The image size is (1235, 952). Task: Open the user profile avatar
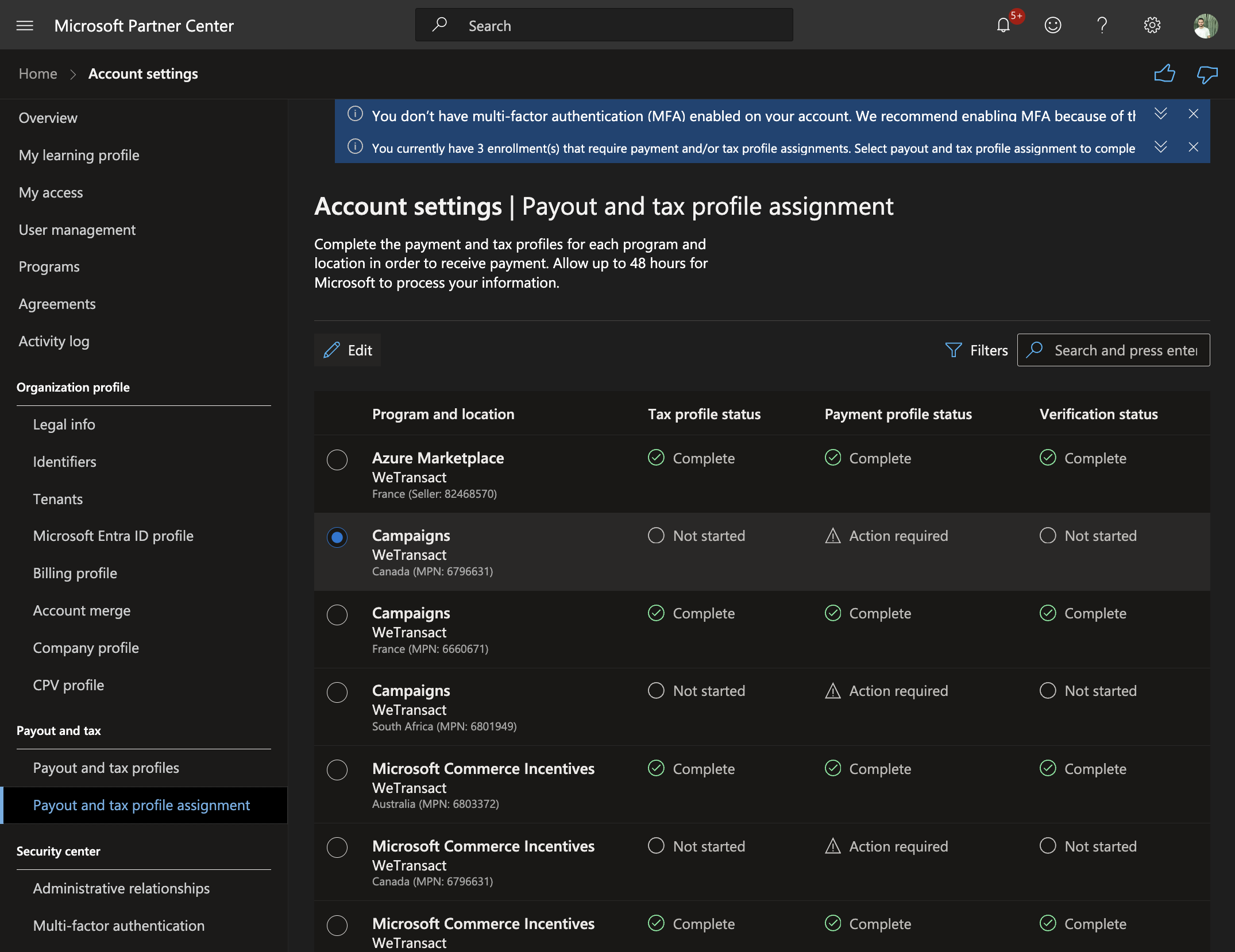[1205, 25]
